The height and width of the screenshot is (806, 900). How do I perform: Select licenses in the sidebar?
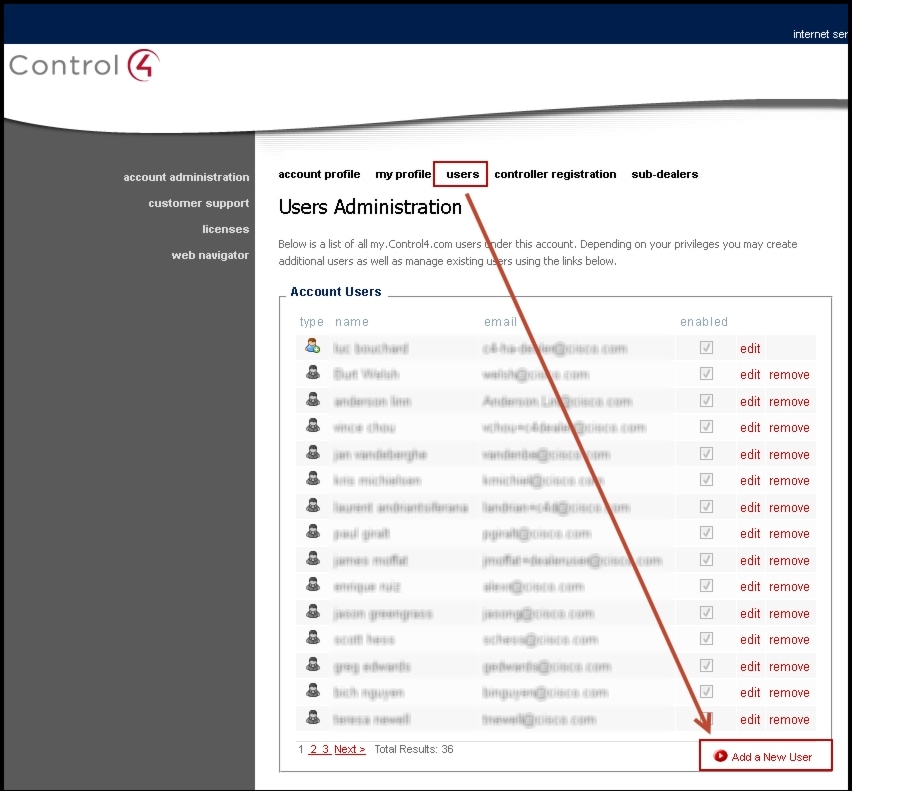coord(226,229)
